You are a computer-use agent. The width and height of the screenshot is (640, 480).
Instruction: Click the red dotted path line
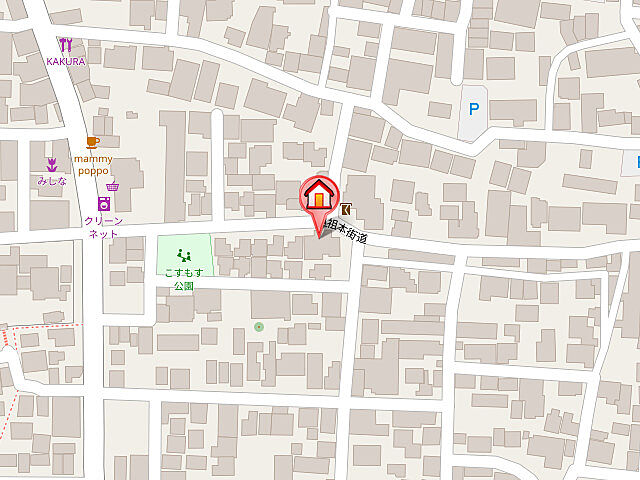click(41, 326)
